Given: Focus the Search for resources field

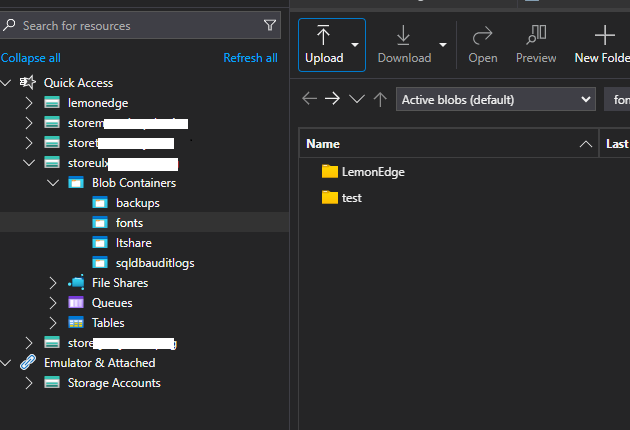Looking at the screenshot, I should click(139, 25).
